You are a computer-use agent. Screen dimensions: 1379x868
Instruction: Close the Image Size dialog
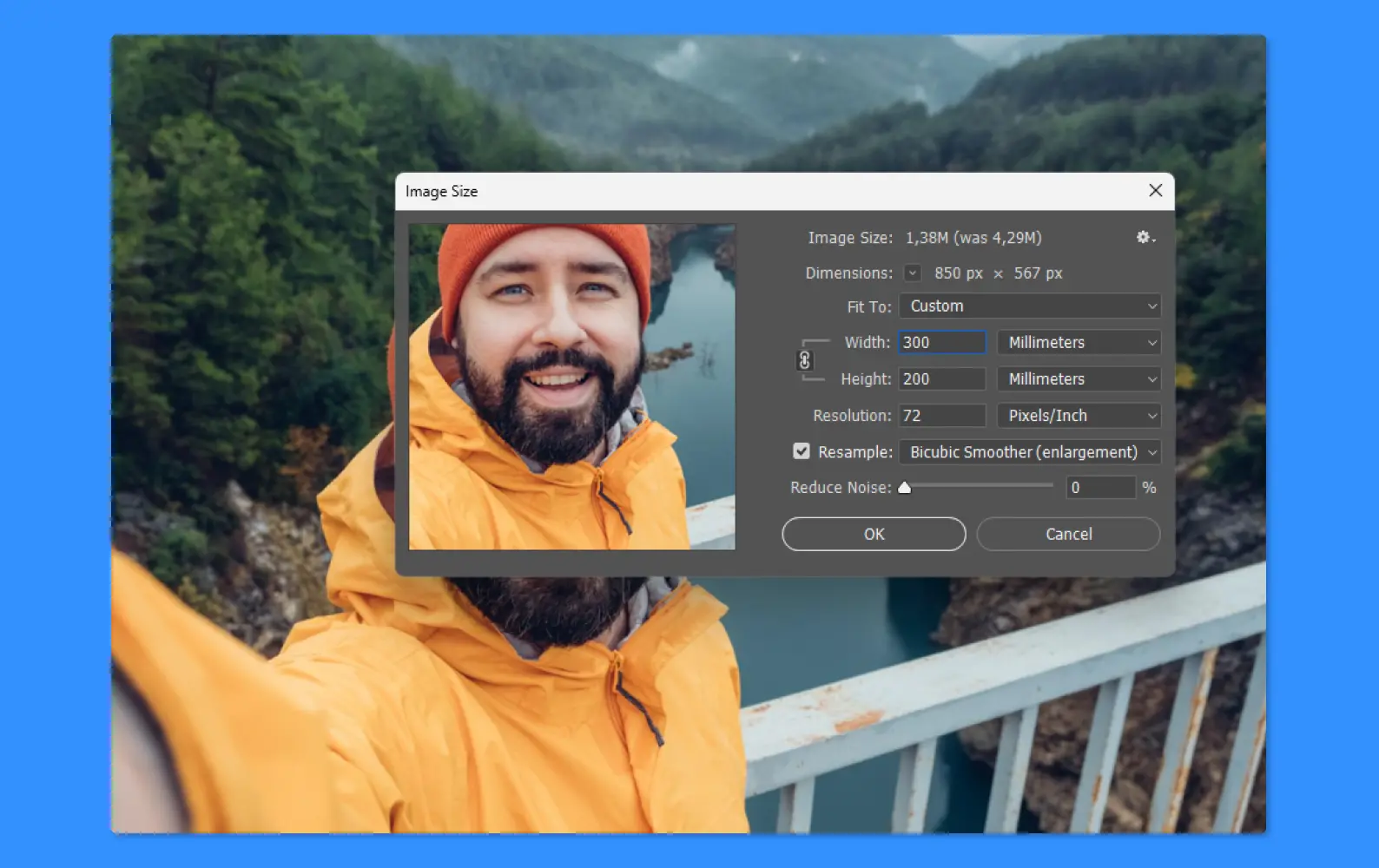click(x=1155, y=190)
